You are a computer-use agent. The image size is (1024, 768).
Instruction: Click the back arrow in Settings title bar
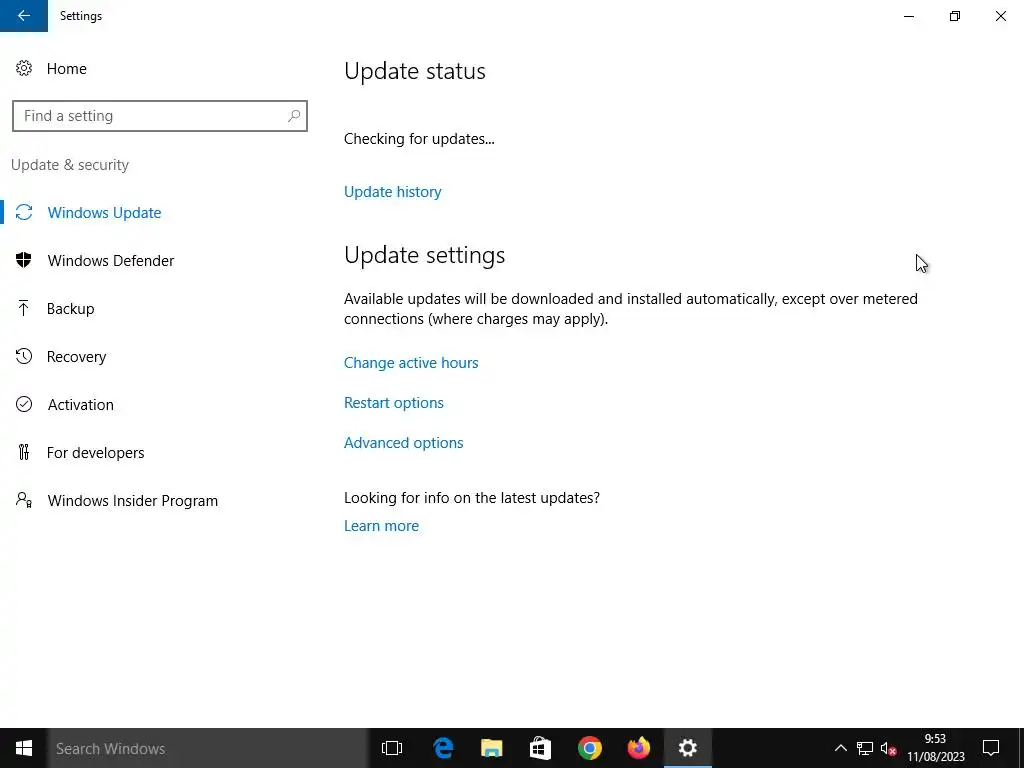click(x=24, y=16)
